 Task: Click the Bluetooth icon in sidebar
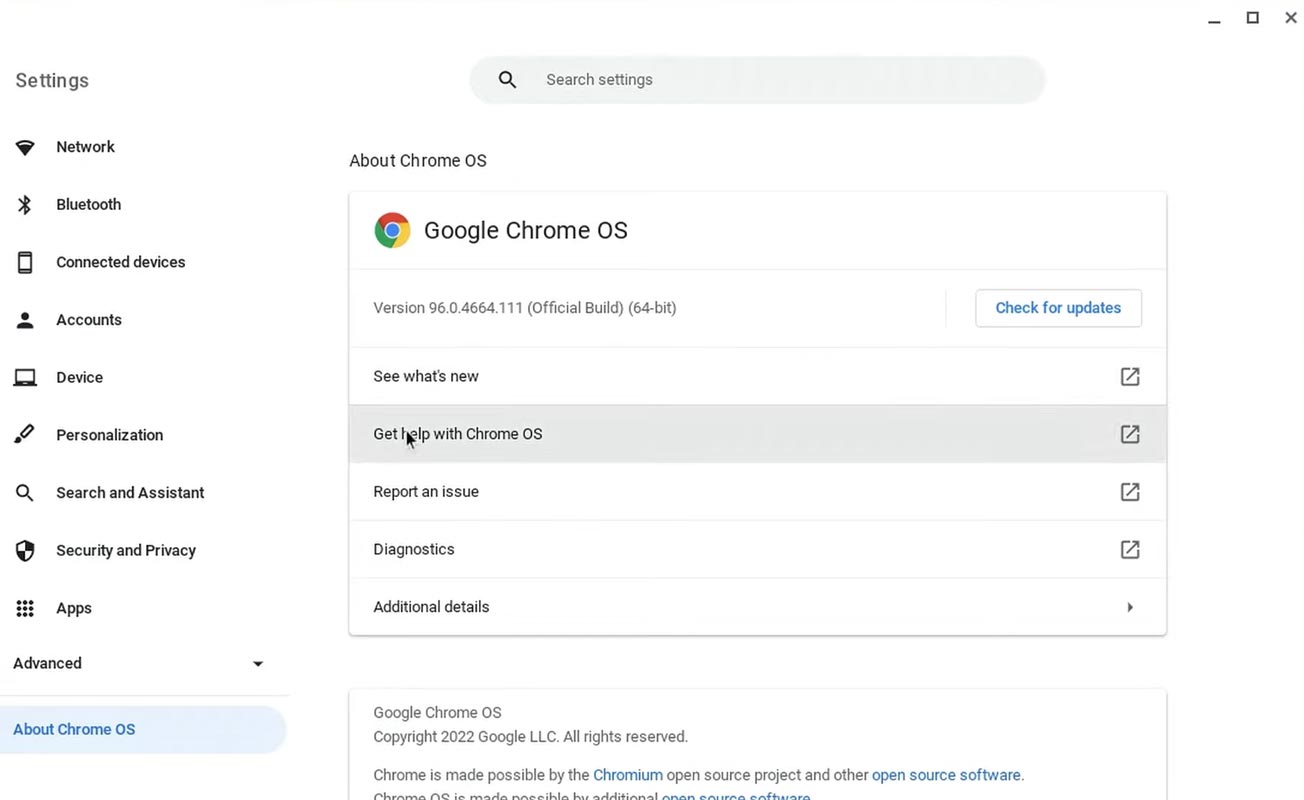coord(25,205)
